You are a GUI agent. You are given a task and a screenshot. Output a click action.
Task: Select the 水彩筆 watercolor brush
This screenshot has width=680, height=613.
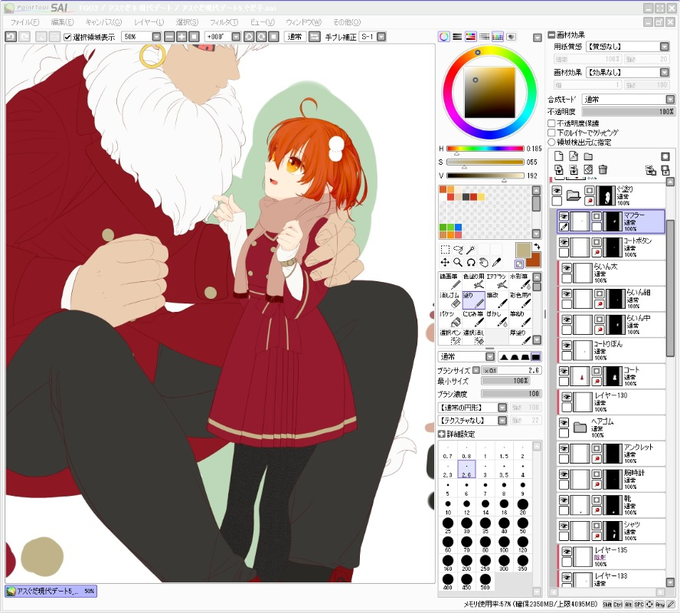(520, 281)
